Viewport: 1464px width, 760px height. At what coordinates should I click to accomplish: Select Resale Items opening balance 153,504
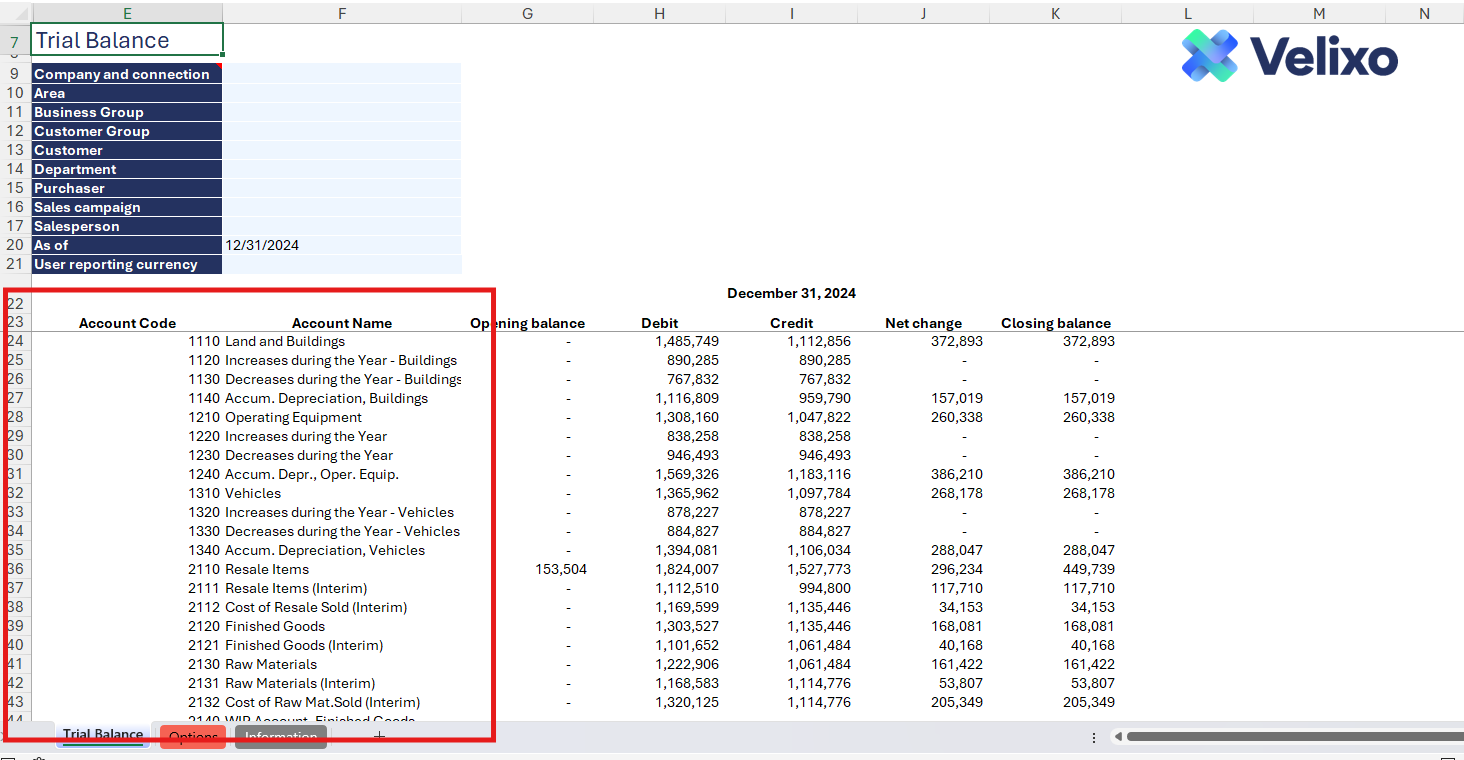561,569
